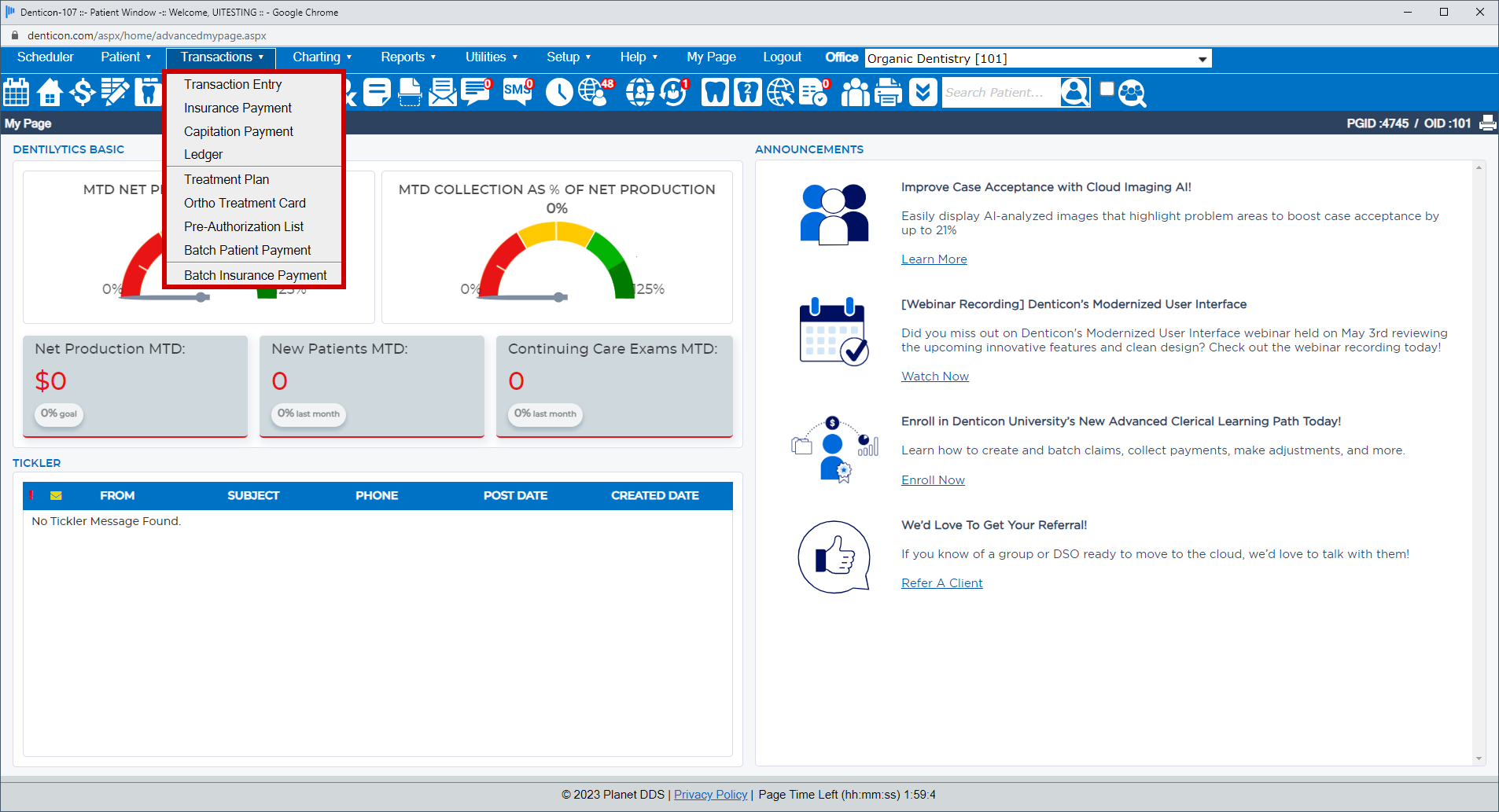This screenshot has height=812, width=1499.
Task: Collapse the Transactions menu
Action: point(221,57)
